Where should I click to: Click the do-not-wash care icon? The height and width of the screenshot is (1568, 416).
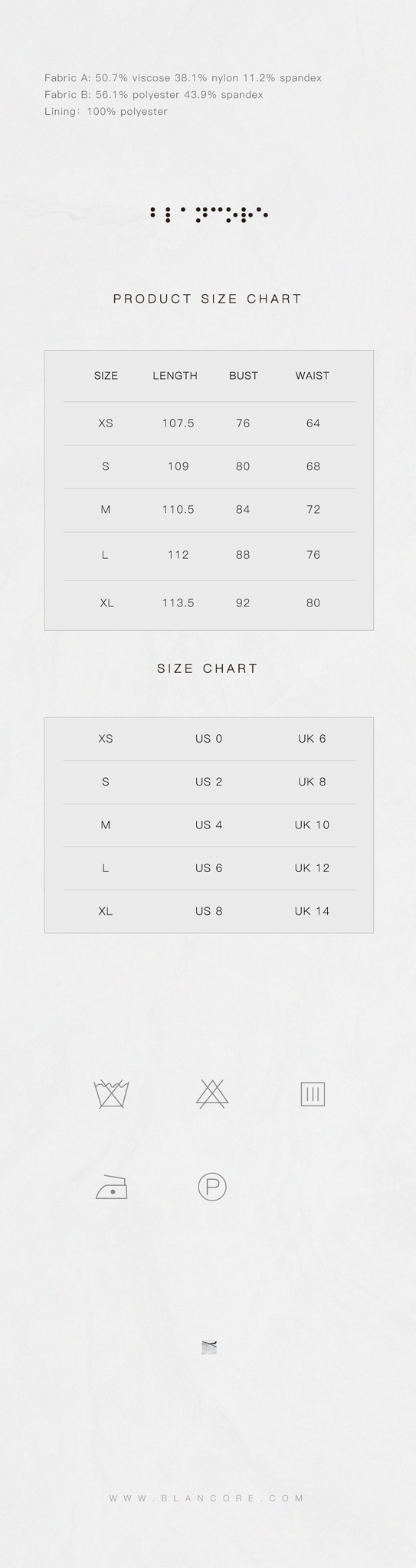click(x=111, y=1094)
